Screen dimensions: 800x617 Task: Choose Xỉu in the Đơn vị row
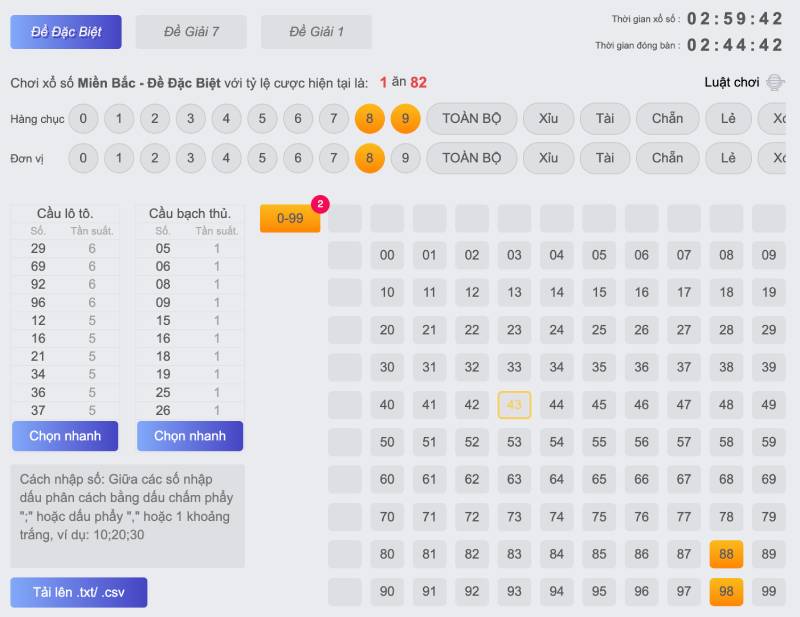[x=548, y=158]
